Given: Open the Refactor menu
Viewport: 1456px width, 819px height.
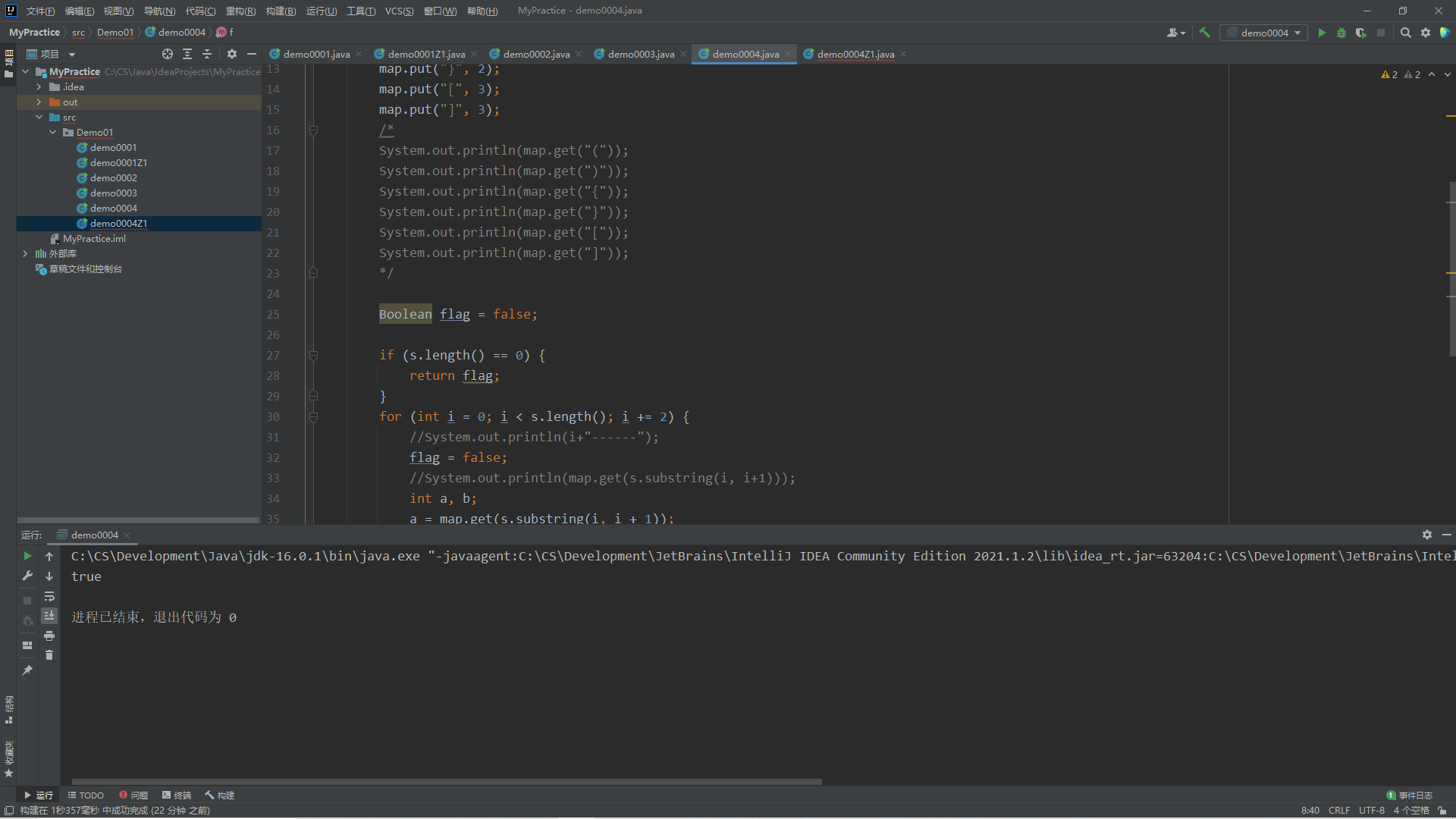Looking at the screenshot, I should (x=240, y=11).
